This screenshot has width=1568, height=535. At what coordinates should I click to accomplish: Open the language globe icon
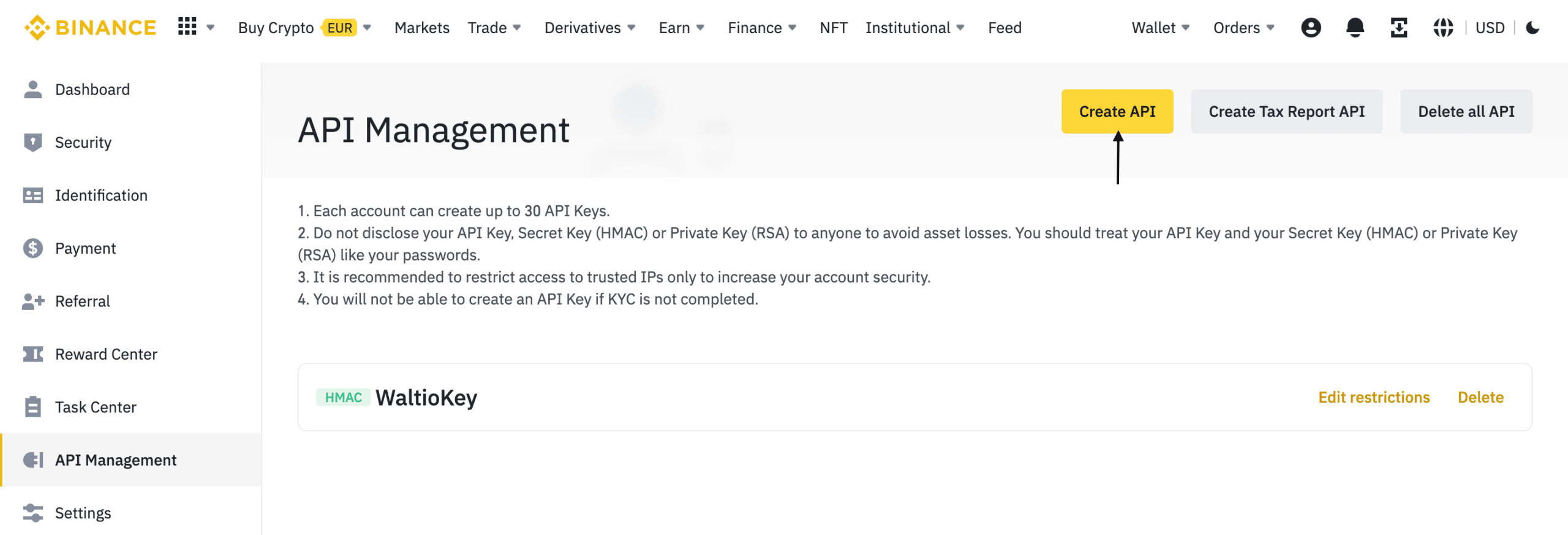coord(1443,28)
